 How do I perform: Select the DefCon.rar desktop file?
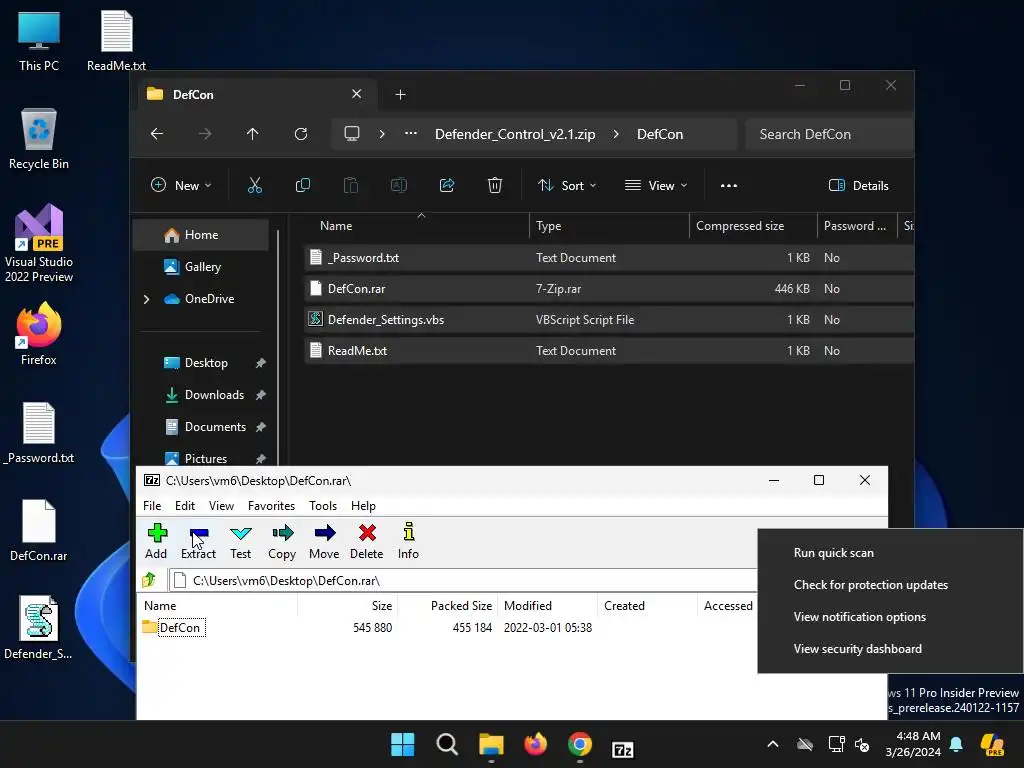(x=39, y=530)
